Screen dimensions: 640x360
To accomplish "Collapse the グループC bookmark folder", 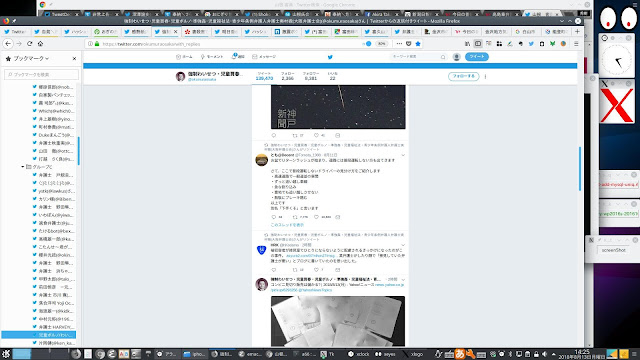I will coord(23,167).
